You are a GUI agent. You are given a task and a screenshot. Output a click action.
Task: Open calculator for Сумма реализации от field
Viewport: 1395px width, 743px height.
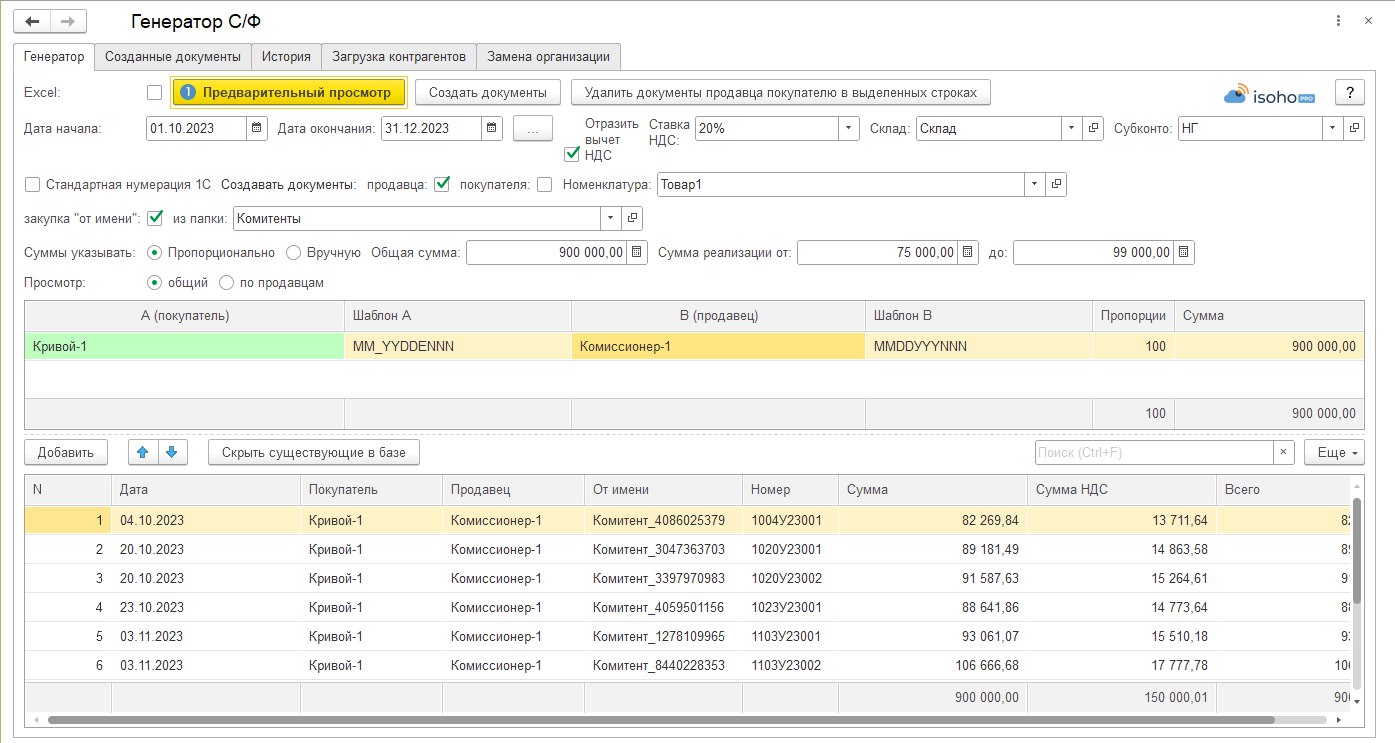[968, 253]
